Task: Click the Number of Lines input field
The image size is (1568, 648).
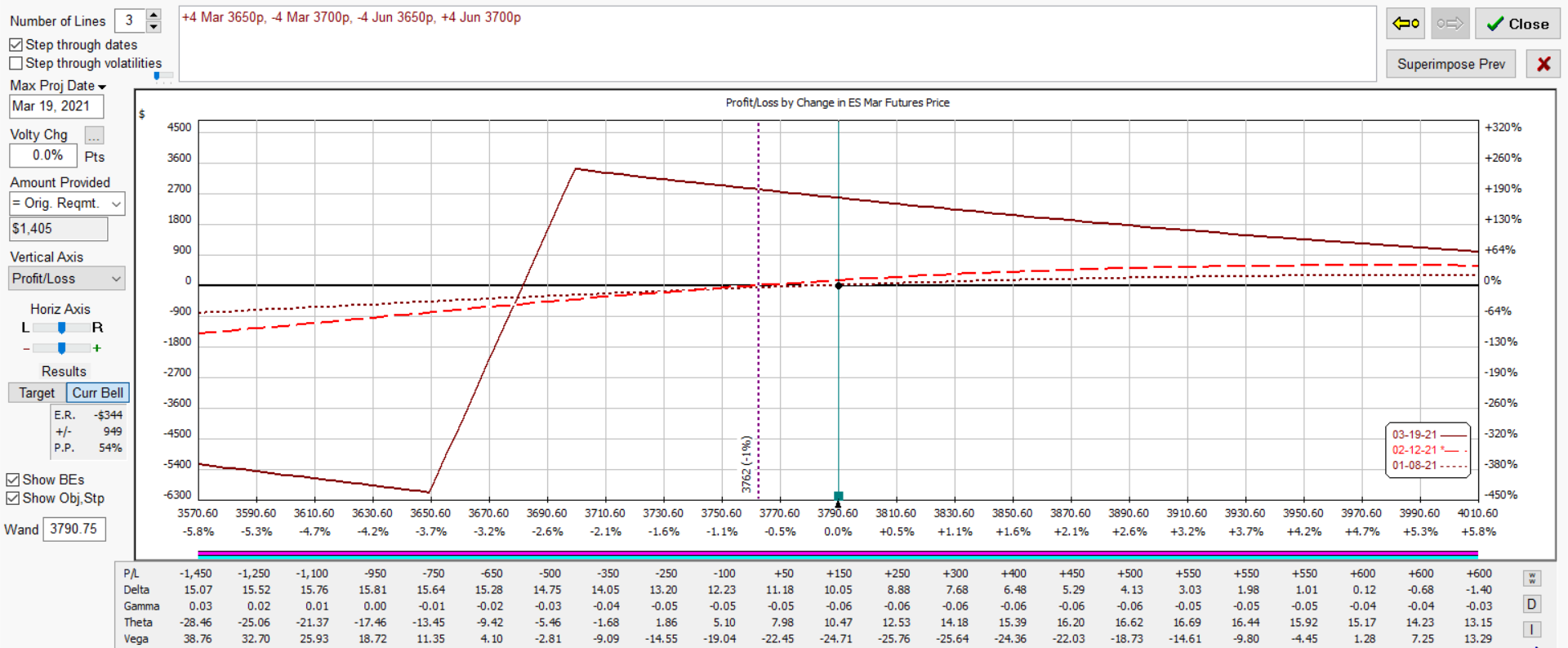Action: click(x=130, y=21)
